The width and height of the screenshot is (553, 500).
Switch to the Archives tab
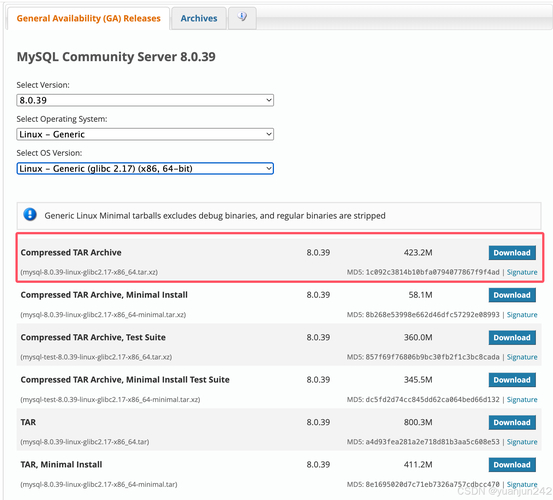[199, 18]
